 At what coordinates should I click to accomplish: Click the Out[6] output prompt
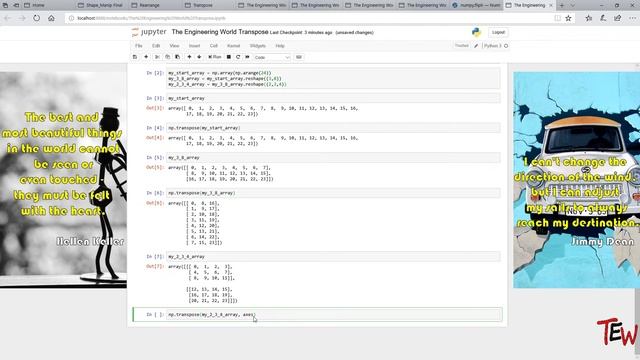[x=155, y=203]
